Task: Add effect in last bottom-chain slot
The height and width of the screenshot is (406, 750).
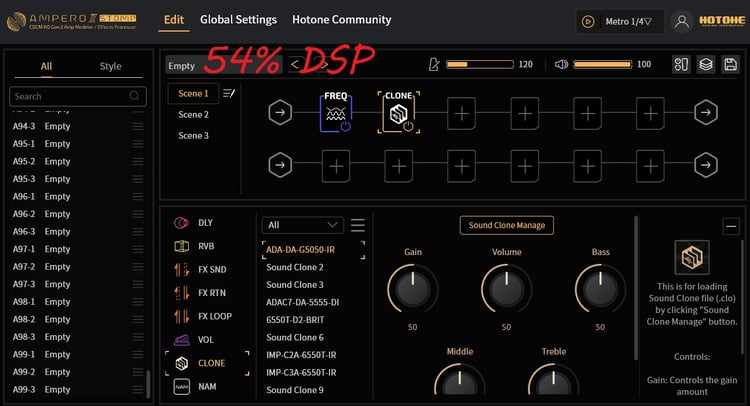Action: click(x=650, y=166)
